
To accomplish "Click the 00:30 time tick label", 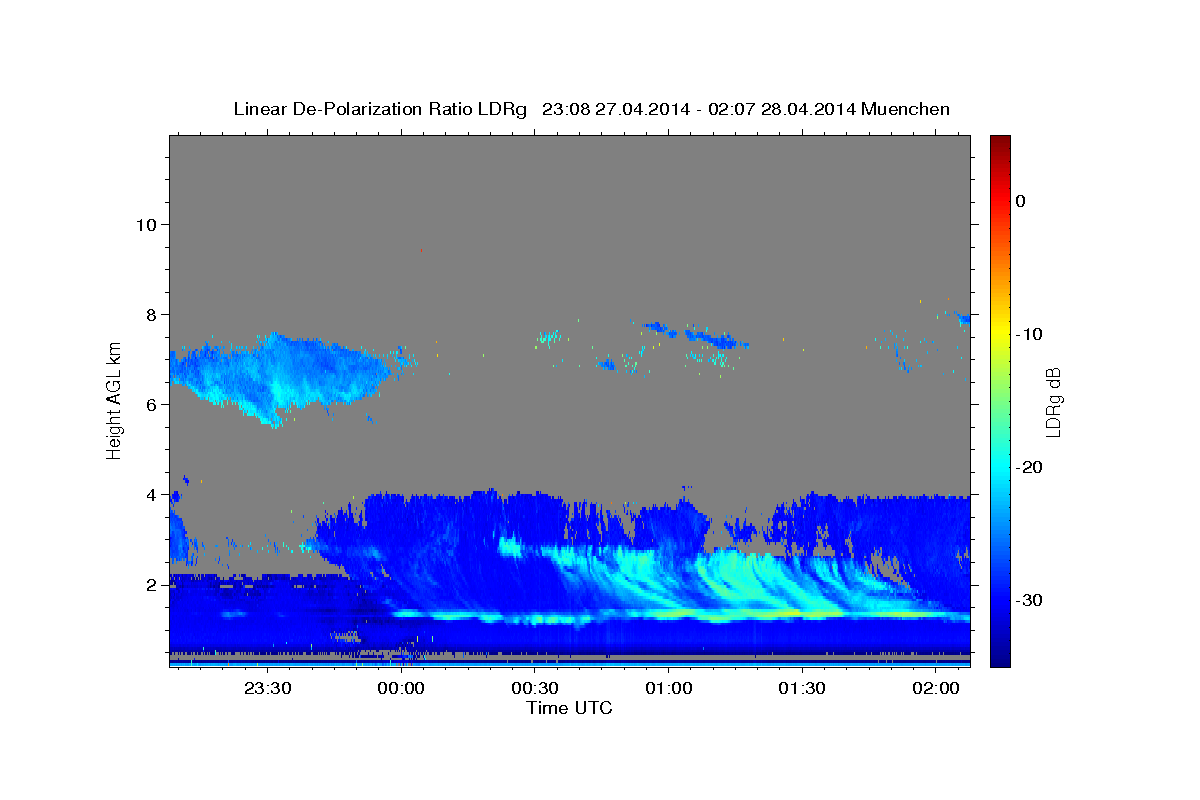I will coord(535,688).
